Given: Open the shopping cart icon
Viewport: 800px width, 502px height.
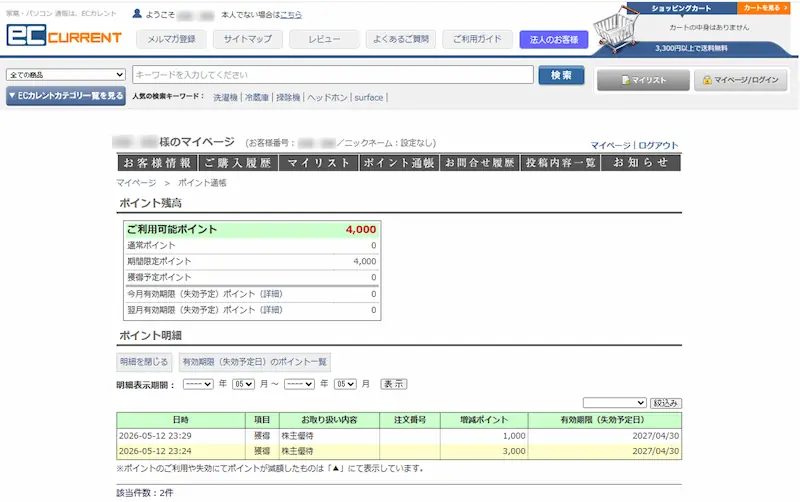Looking at the screenshot, I should [616, 30].
